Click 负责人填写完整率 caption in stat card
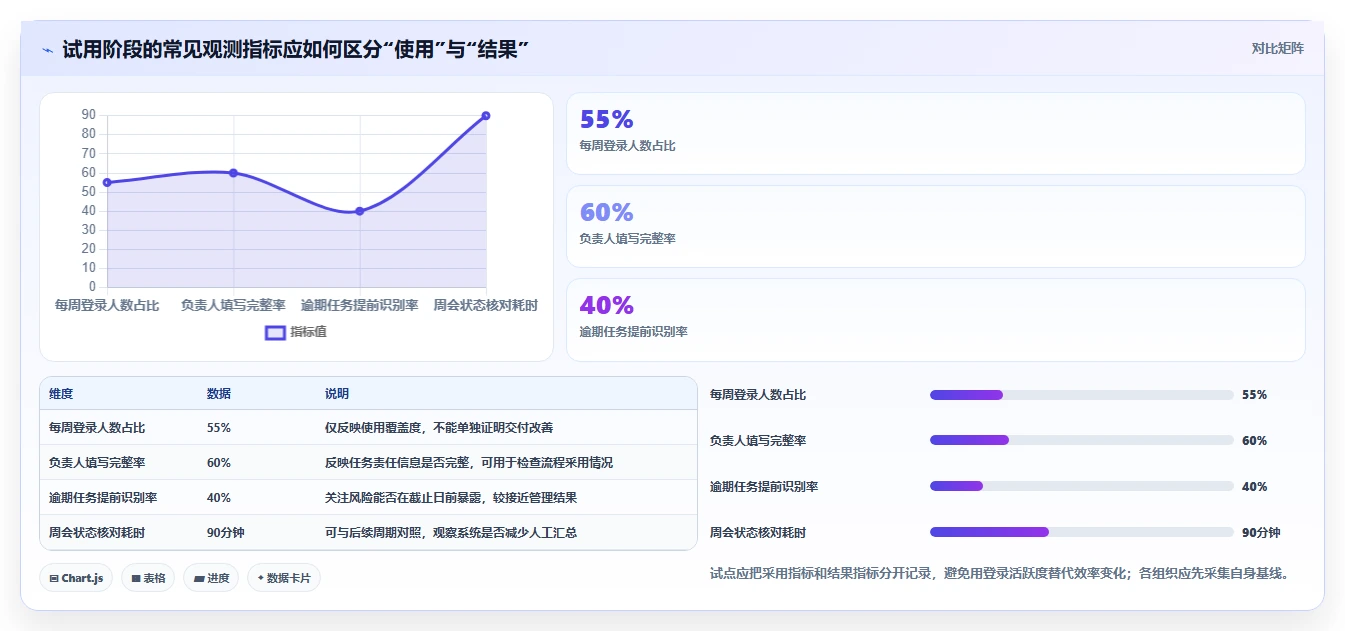The height and width of the screenshot is (631, 1345). (x=628, y=239)
